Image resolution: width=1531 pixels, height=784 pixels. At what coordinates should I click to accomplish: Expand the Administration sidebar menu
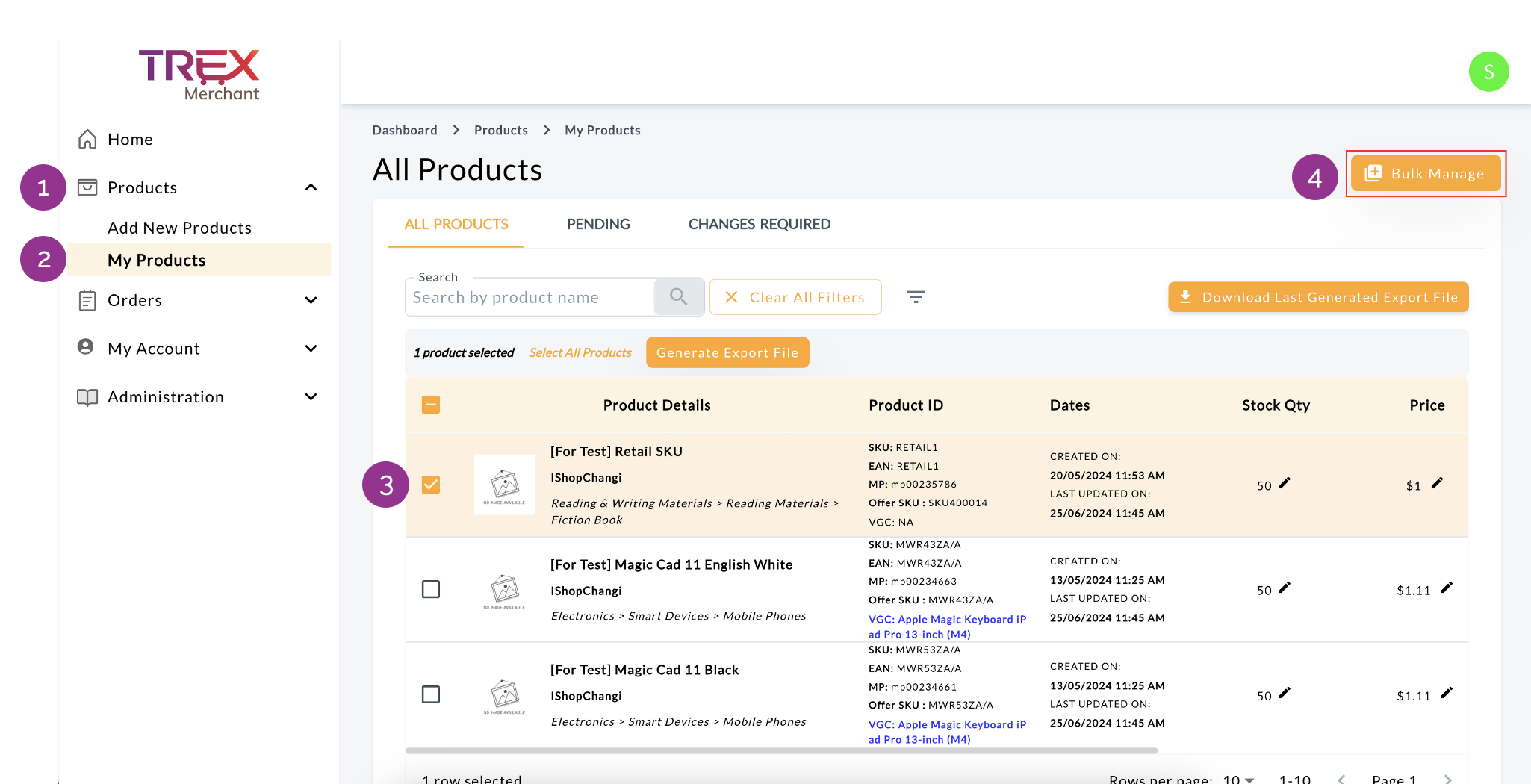[311, 397]
